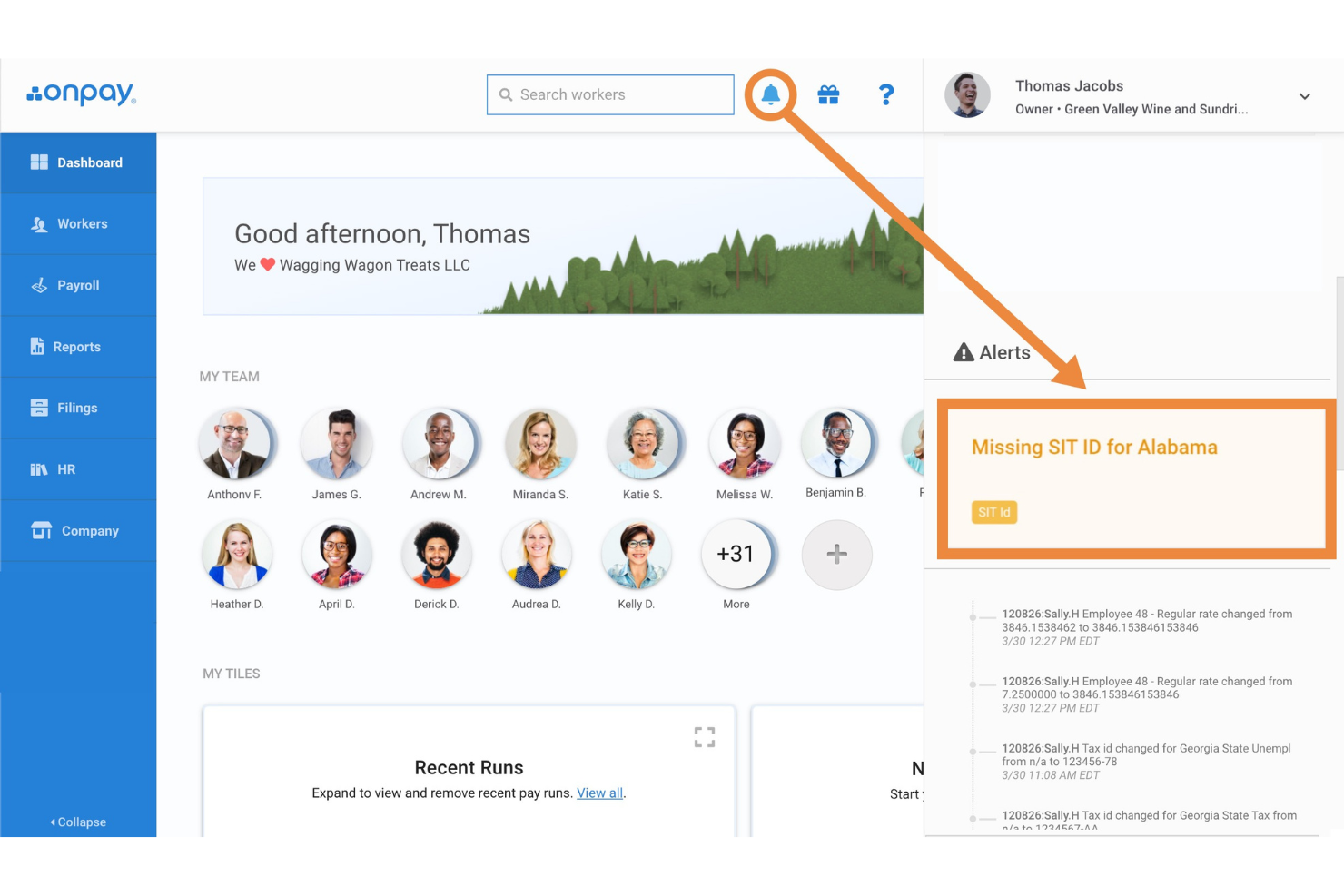This screenshot has width=1344, height=896.
Task: Add a team member with the plus button
Action: tap(836, 554)
